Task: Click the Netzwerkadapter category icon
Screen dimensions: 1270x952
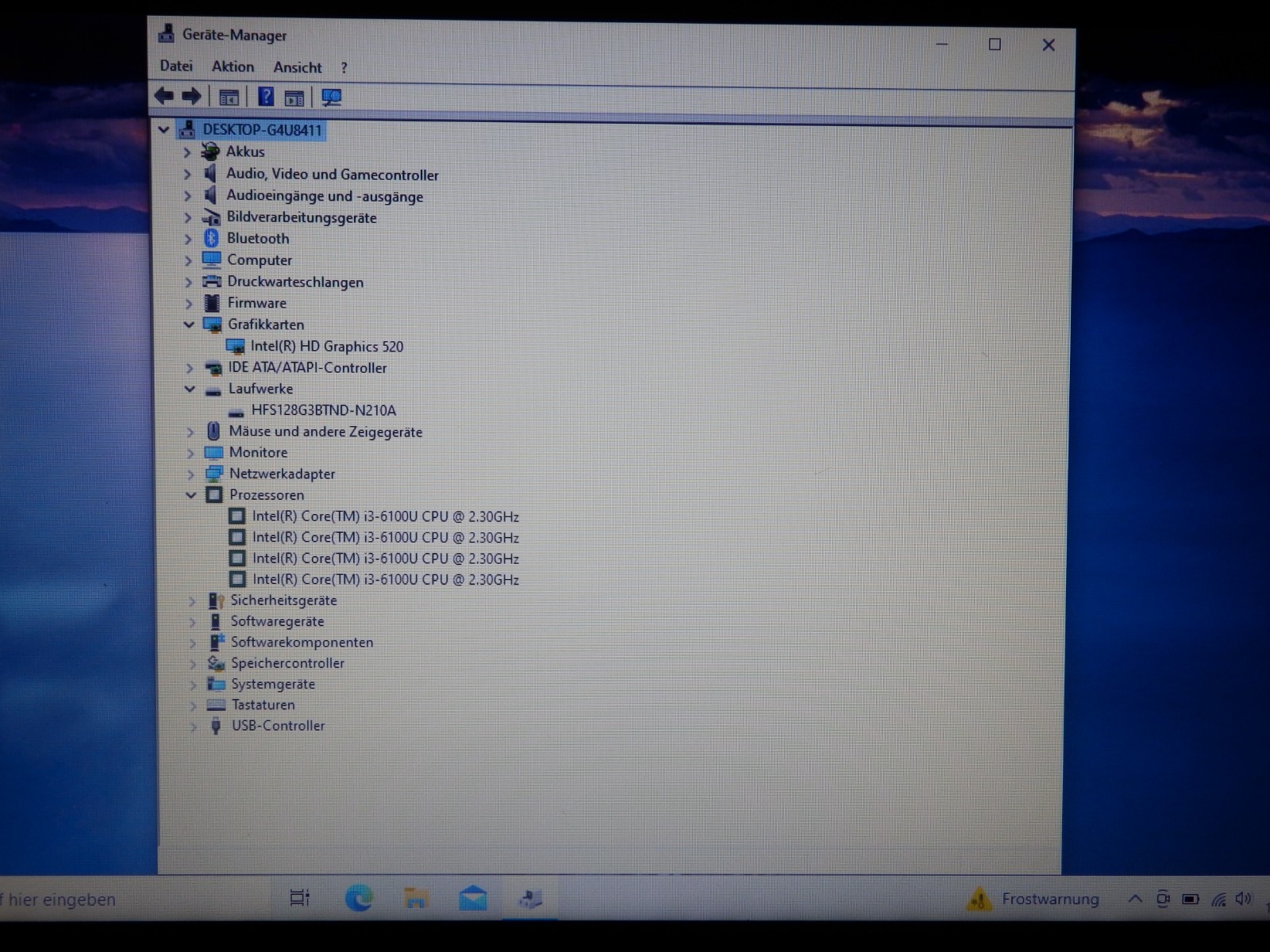Action: click(x=214, y=474)
